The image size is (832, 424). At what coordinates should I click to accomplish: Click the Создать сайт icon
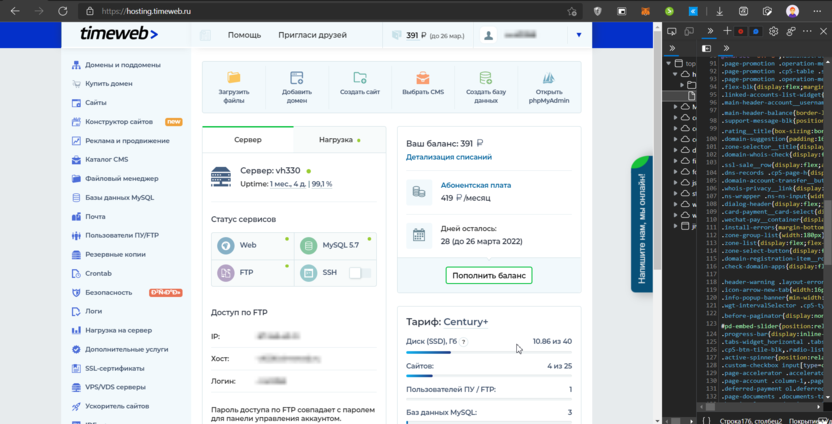(x=359, y=78)
